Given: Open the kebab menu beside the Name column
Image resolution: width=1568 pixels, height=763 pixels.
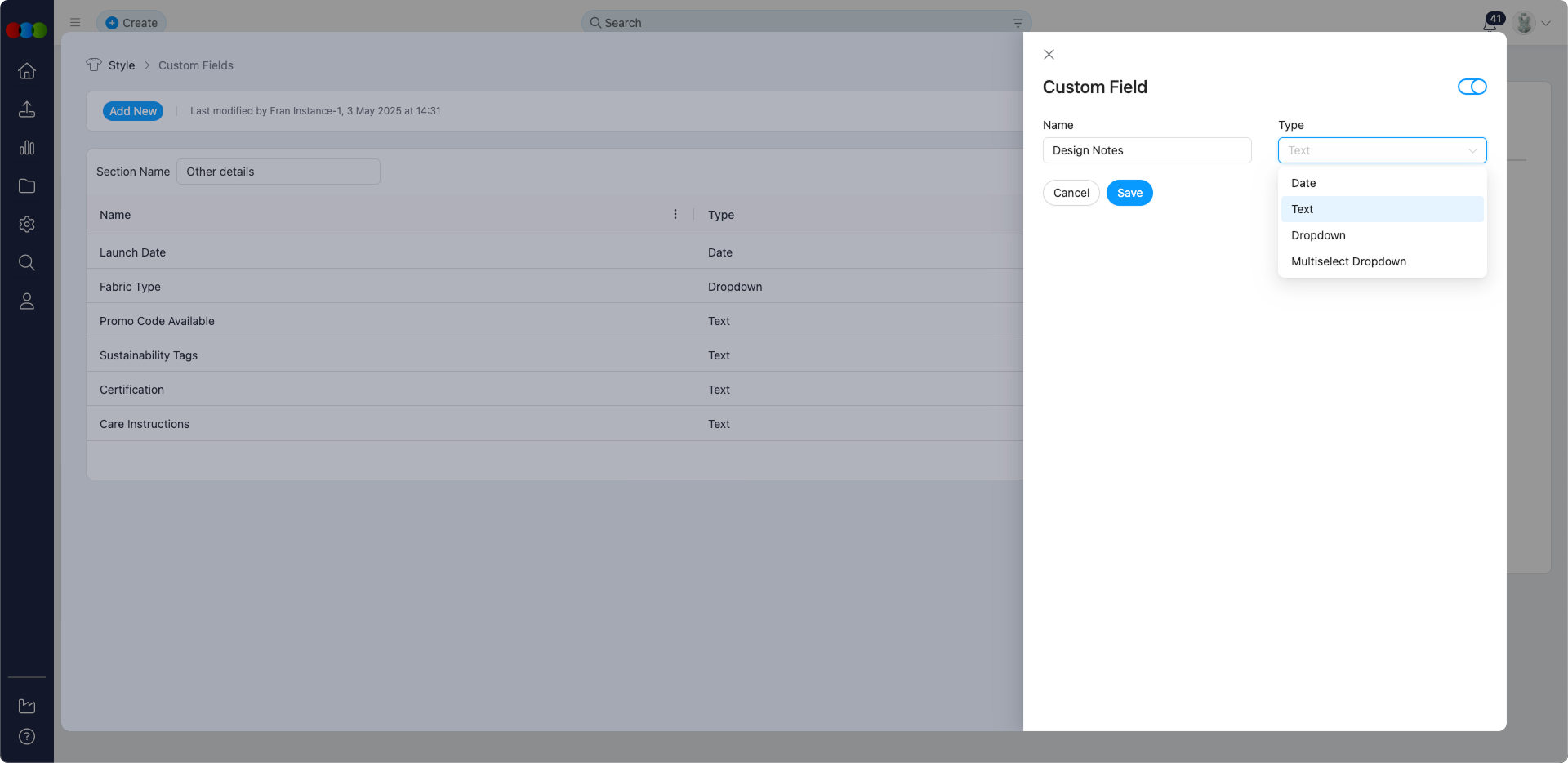Looking at the screenshot, I should point(675,214).
